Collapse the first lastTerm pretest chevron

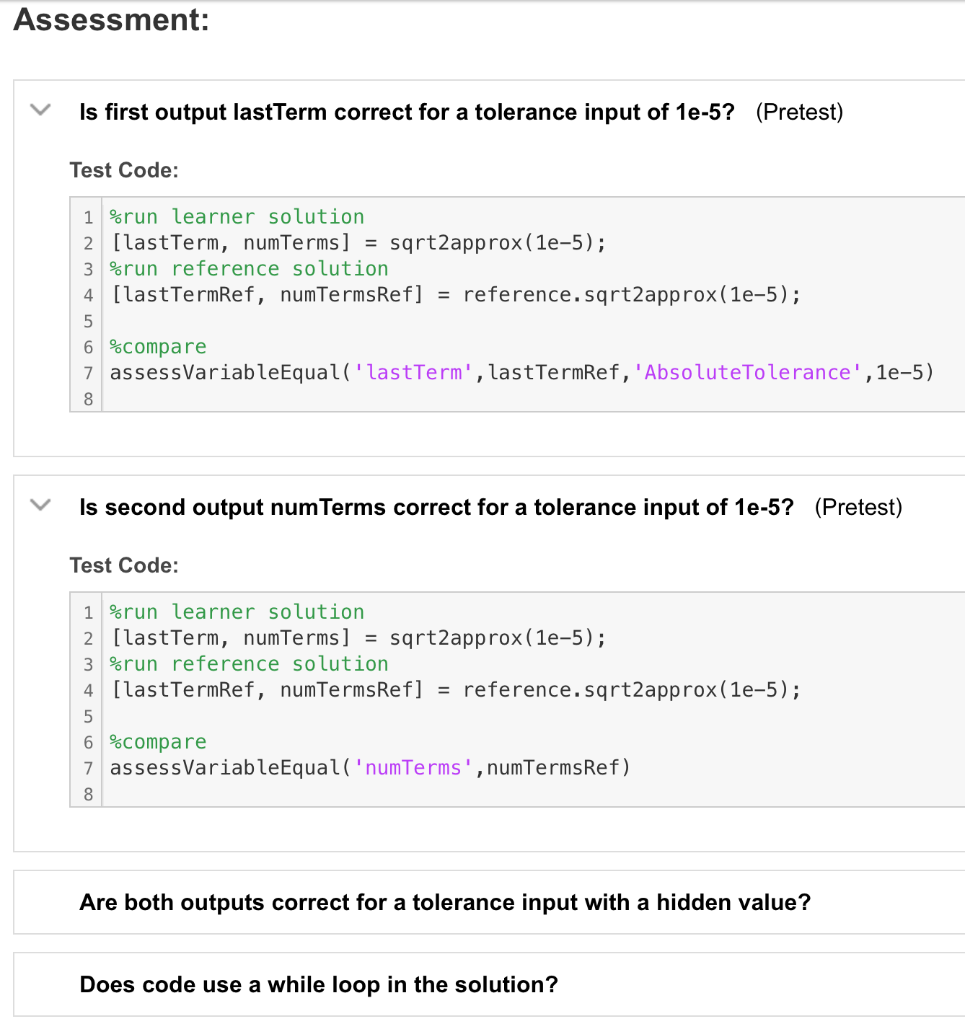(41, 109)
